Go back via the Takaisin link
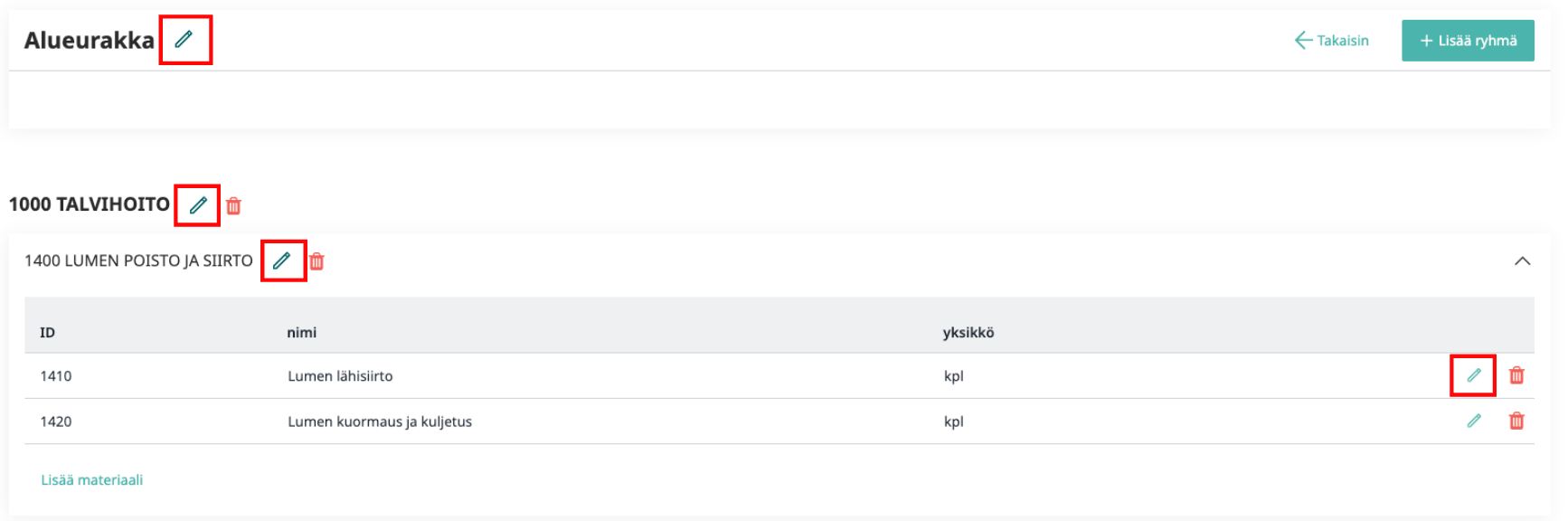 (1331, 41)
